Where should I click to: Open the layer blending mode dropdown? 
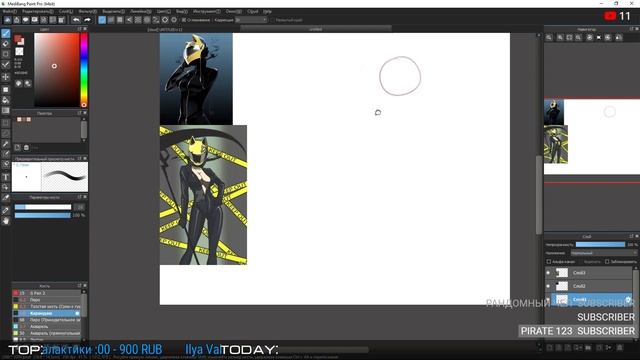(603, 253)
